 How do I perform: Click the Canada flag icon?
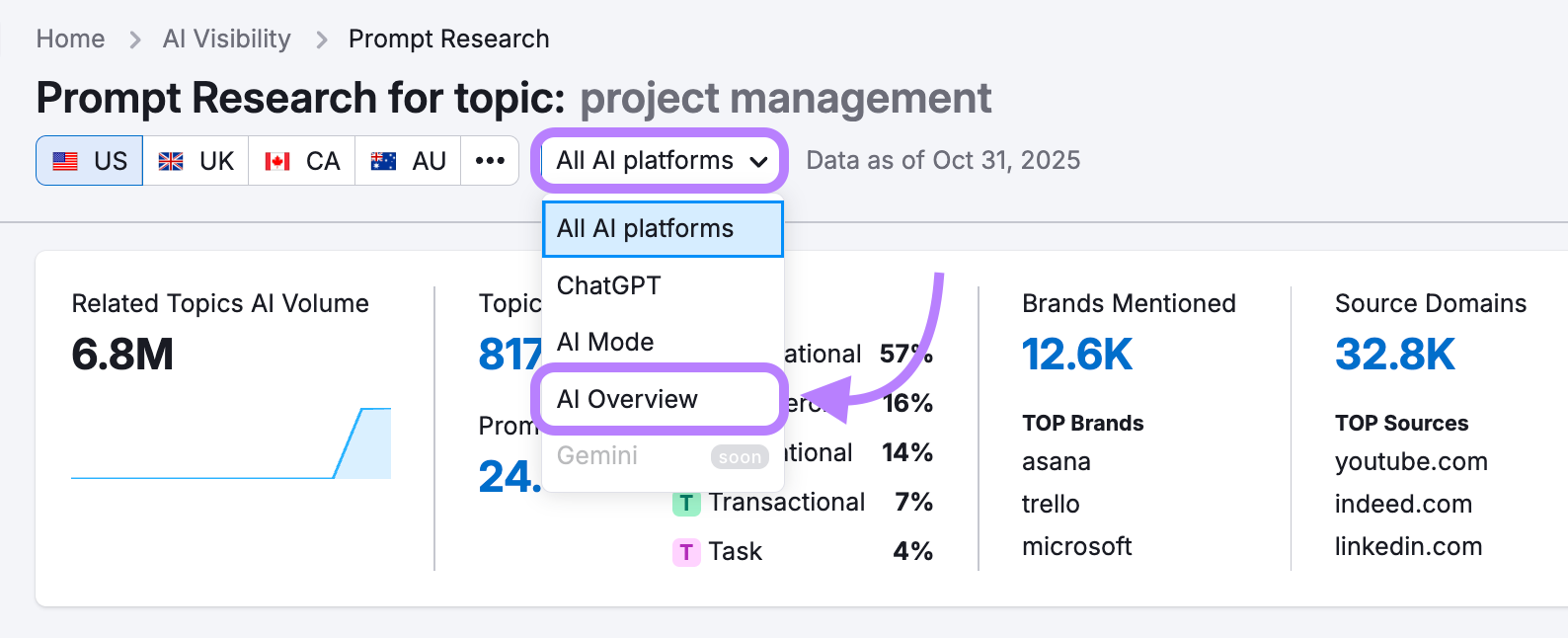(277, 161)
